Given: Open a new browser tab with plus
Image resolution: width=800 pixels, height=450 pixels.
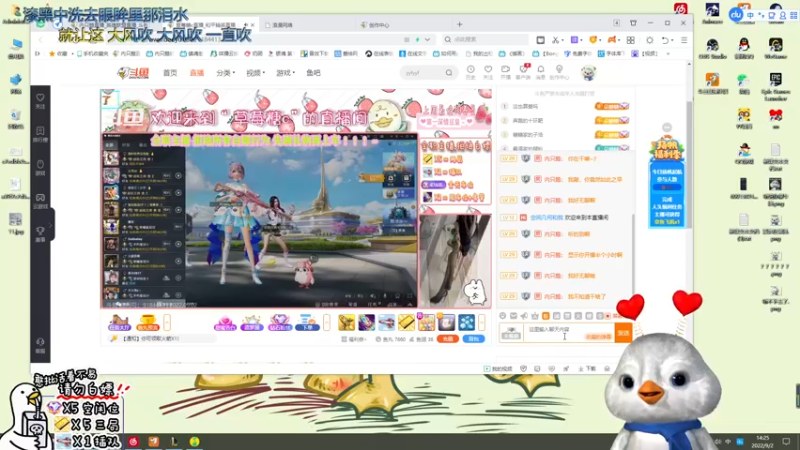Looking at the screenshot, I should tap(459, 24).
